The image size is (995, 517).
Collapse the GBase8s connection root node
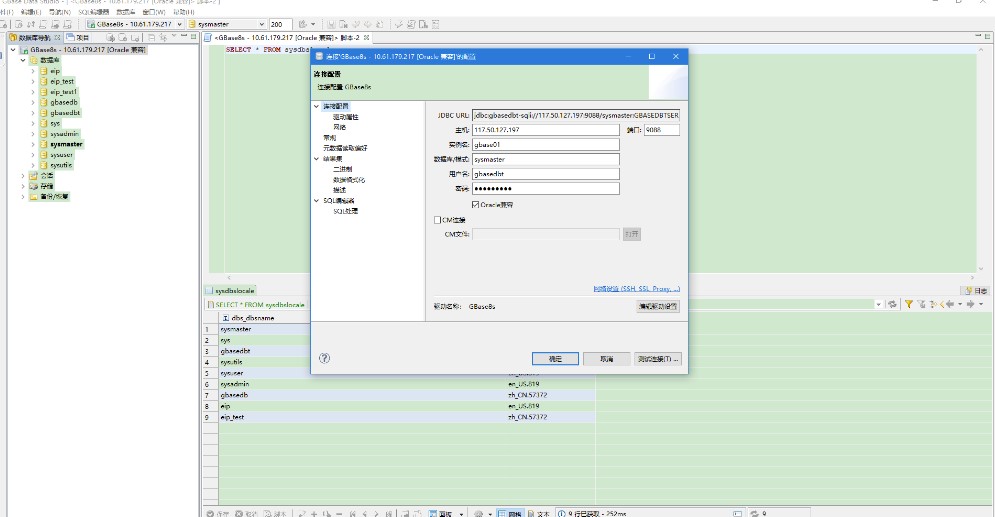coord(13,49)
